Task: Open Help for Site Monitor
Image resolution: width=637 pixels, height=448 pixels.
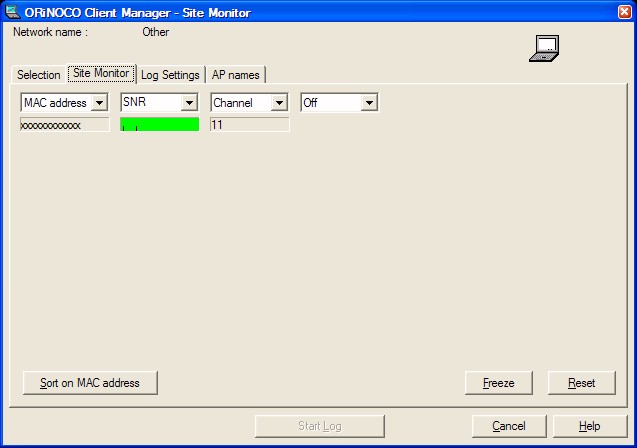Action: 590,426
